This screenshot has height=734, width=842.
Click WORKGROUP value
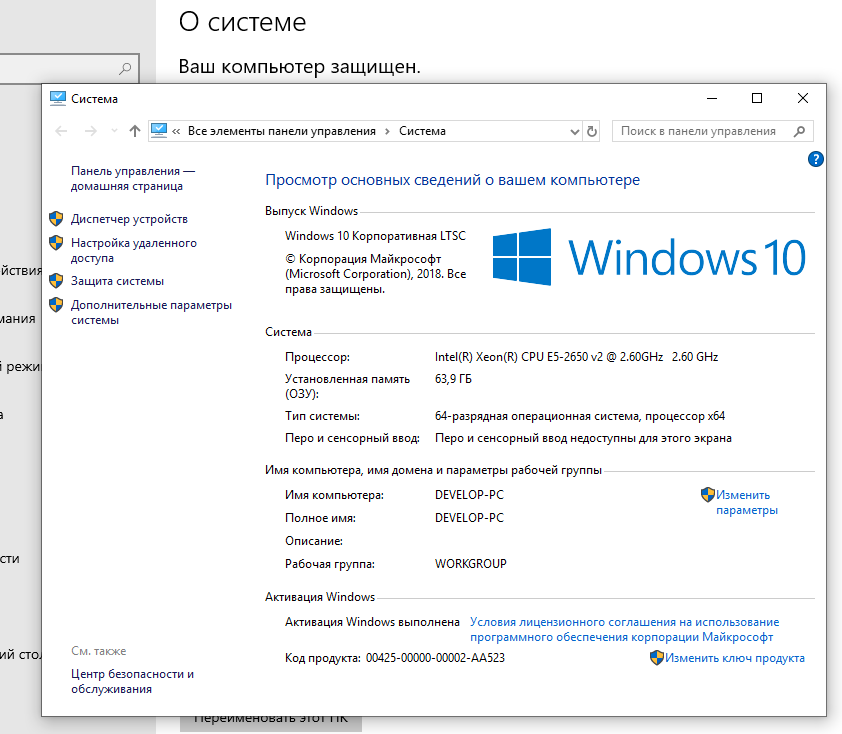click(x=470, y=564)
